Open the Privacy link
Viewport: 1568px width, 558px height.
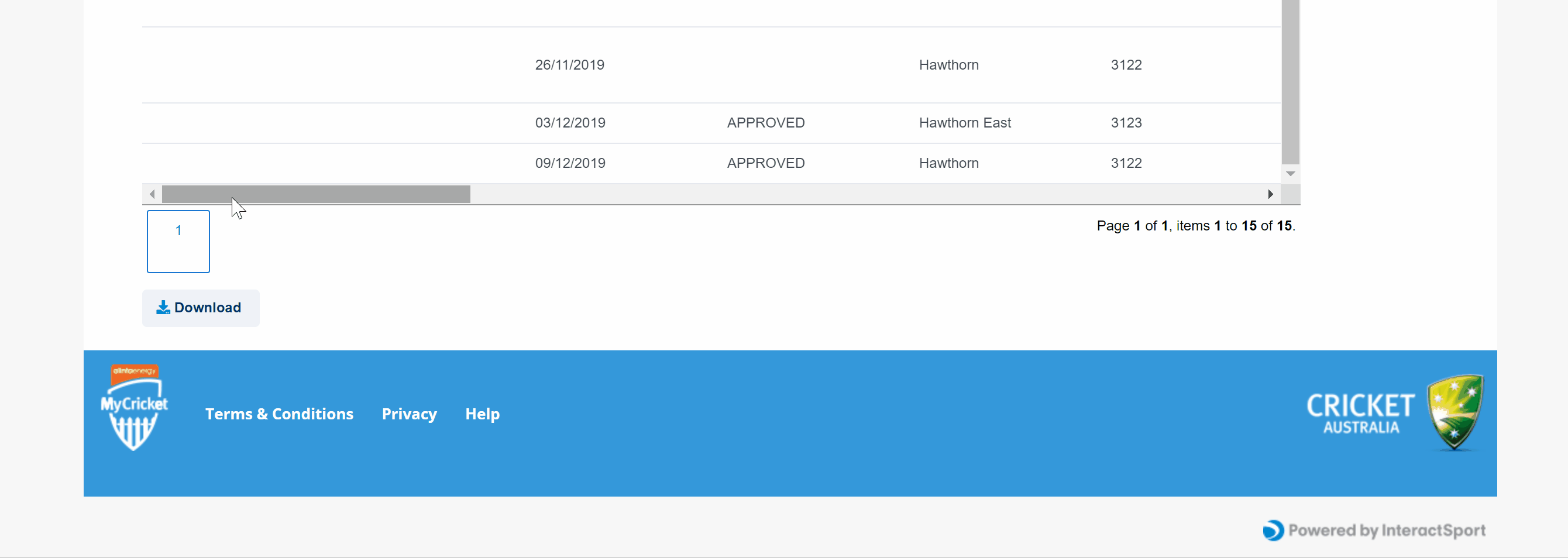pyautogui.click(x=409, y=414)
